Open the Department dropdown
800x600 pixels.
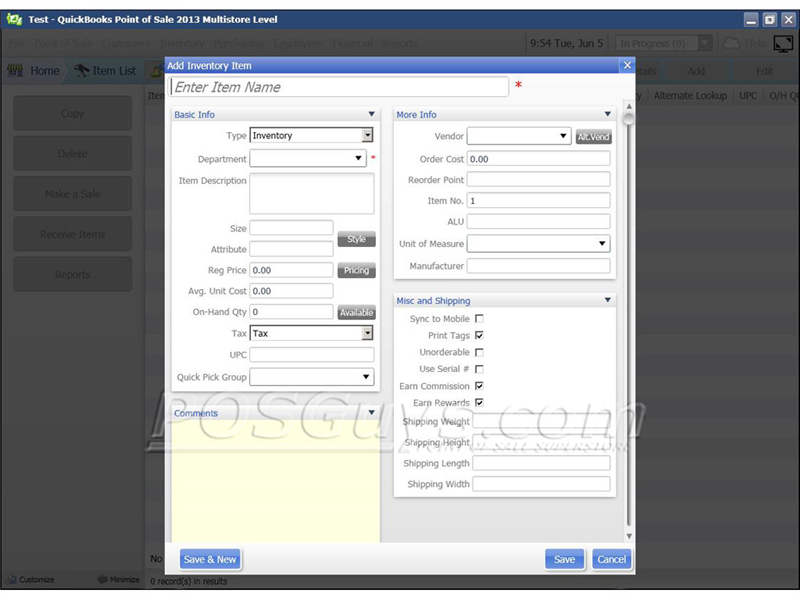tap(358, 158)
